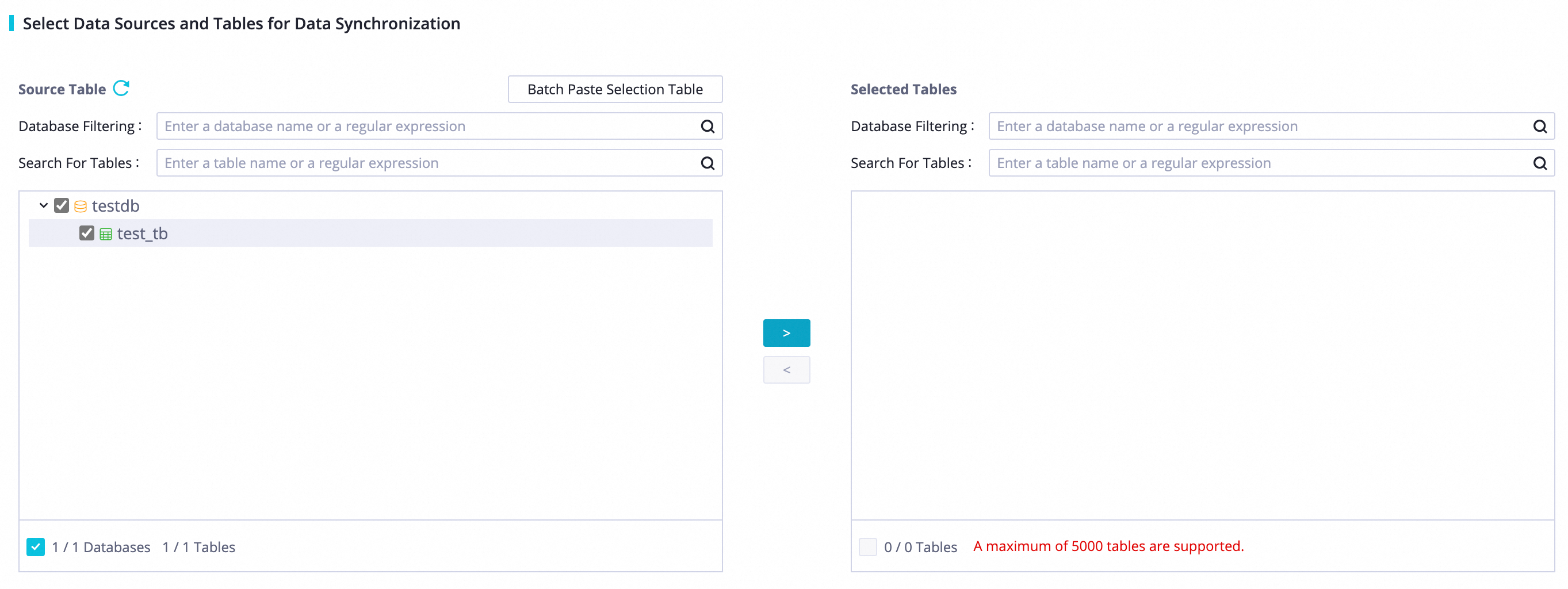This screenshot has width=1568, height=589.
Task: Move selected tables right with arrow button
Action: (x=786, y=333)
